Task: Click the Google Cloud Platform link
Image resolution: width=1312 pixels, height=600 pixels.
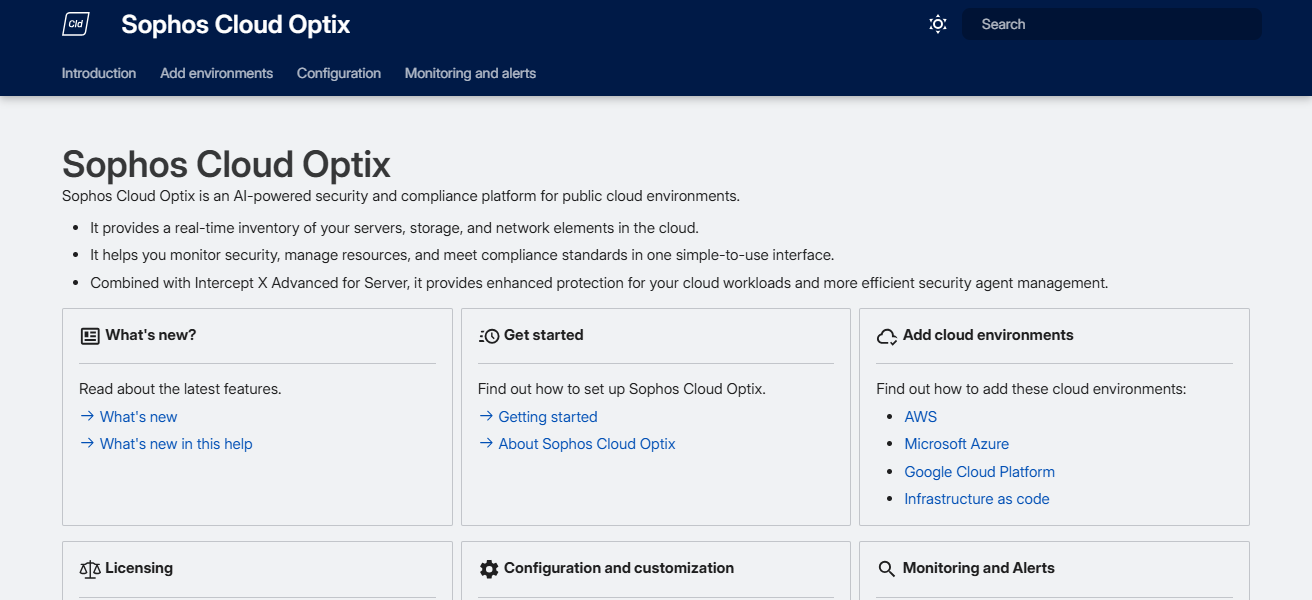Action: coord(979,471)
